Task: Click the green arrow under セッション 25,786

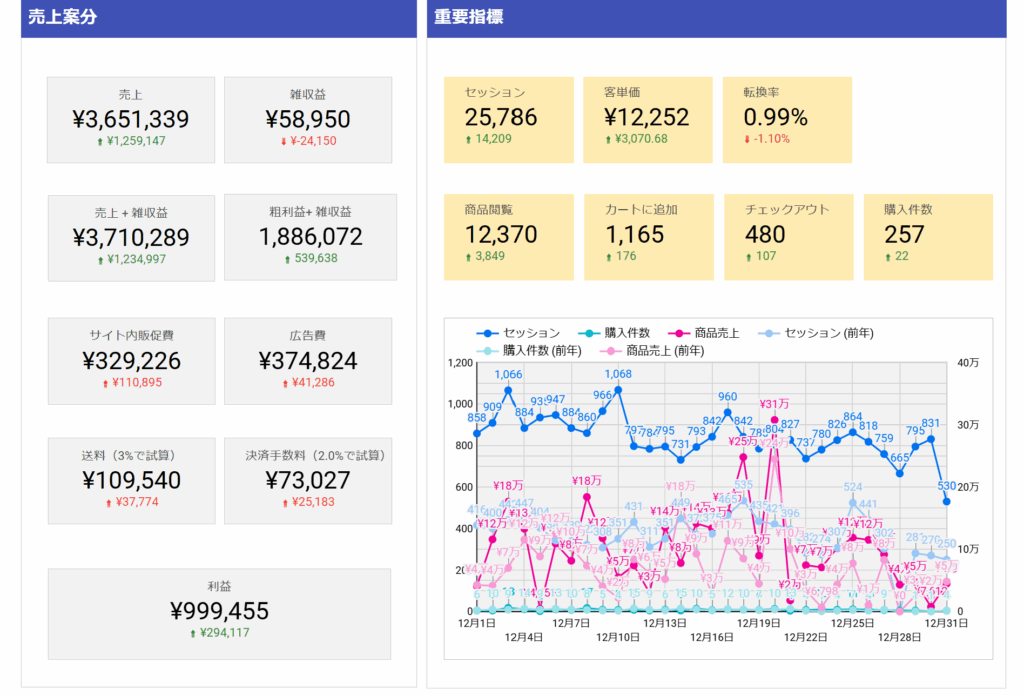Action: pos(468,139)
